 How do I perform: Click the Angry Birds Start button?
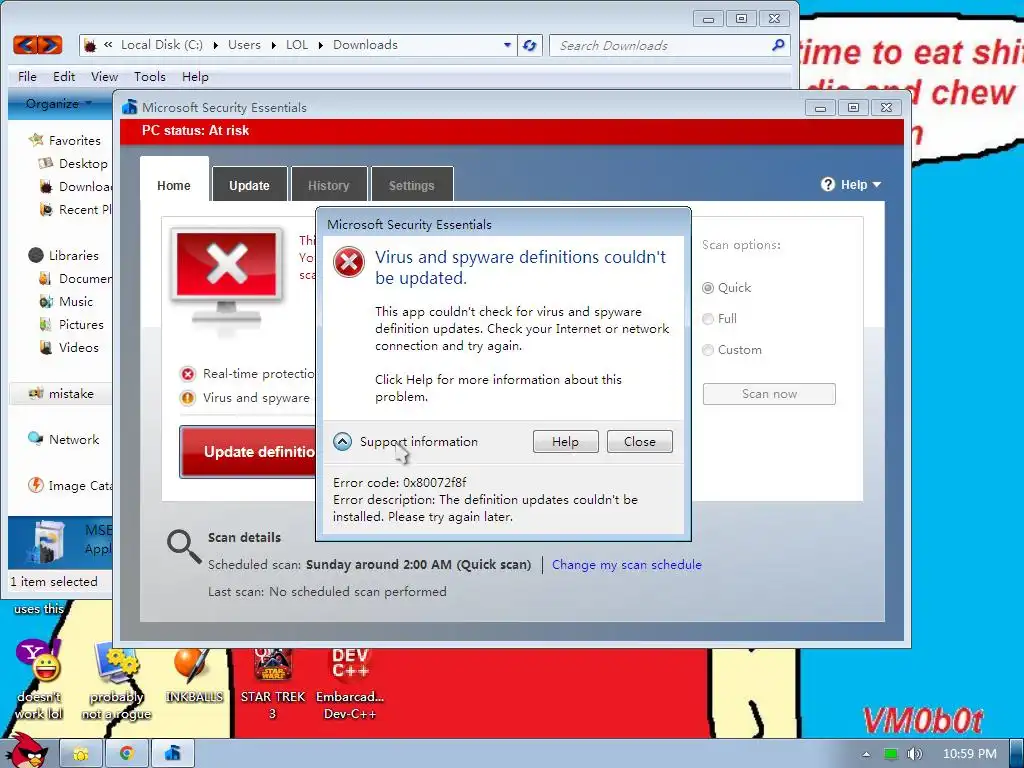pyautogui.click(x=27, y=751)
